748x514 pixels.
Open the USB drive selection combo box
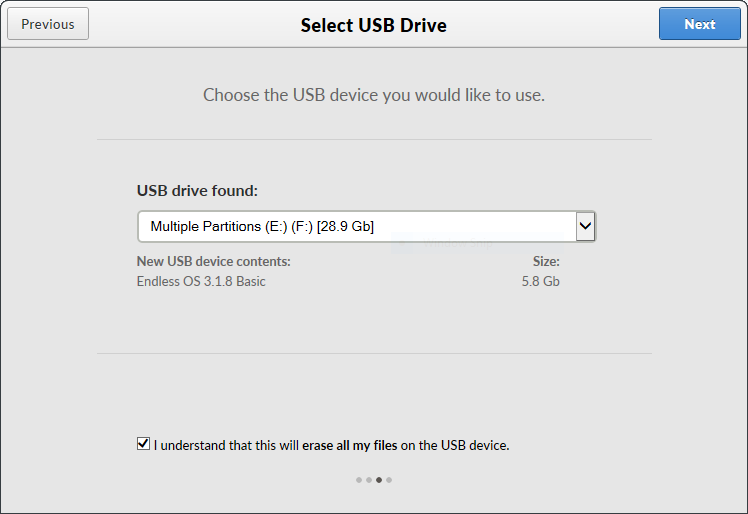pos(366,226)
